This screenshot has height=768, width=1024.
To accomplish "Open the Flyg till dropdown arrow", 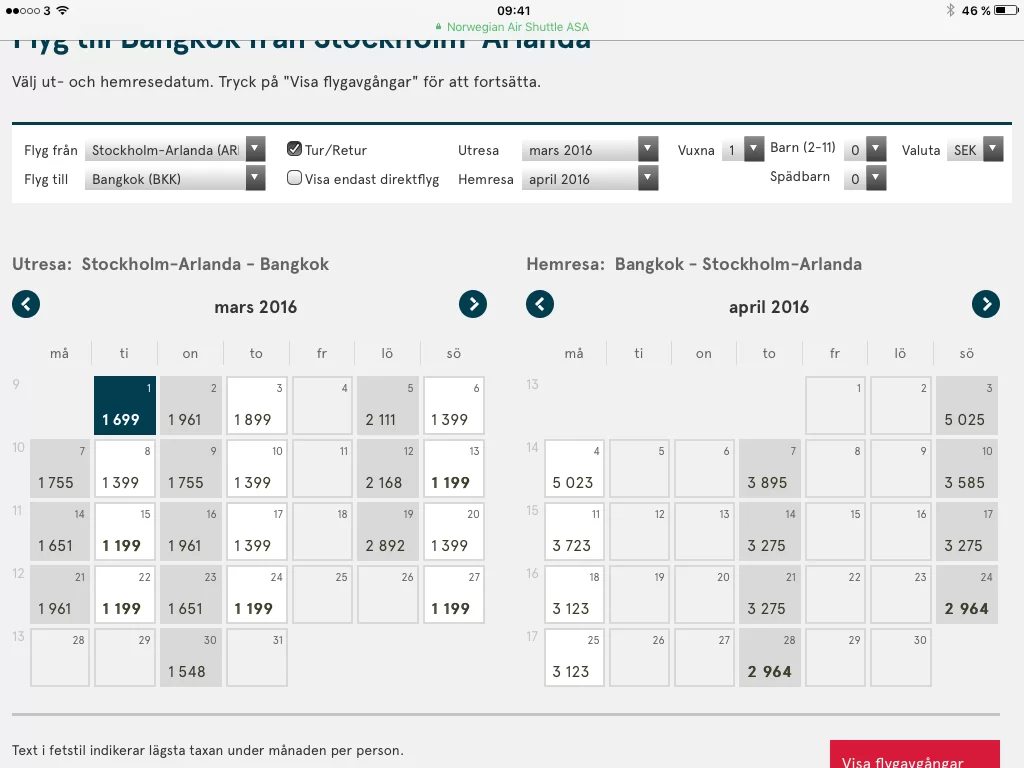I will point(253,178).
